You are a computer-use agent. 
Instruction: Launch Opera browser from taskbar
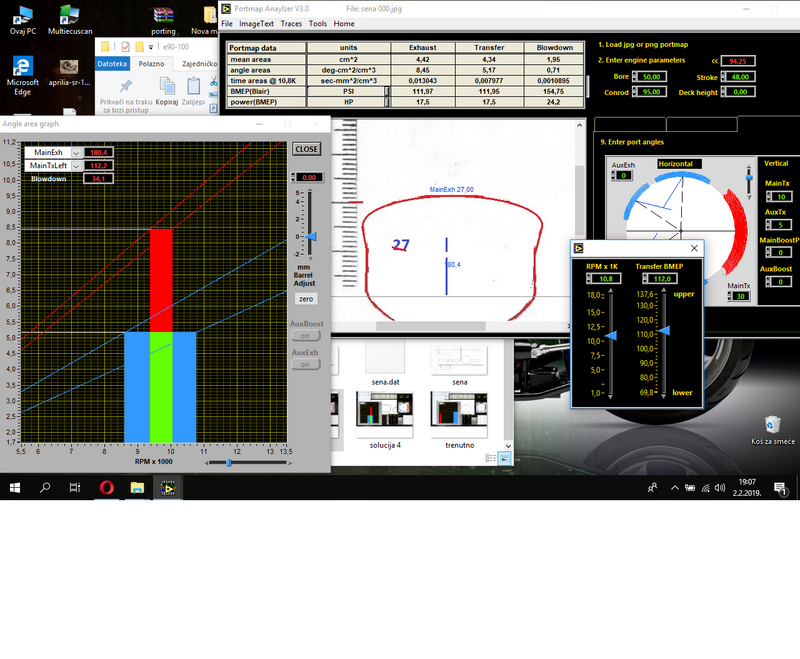pos(106,488)
